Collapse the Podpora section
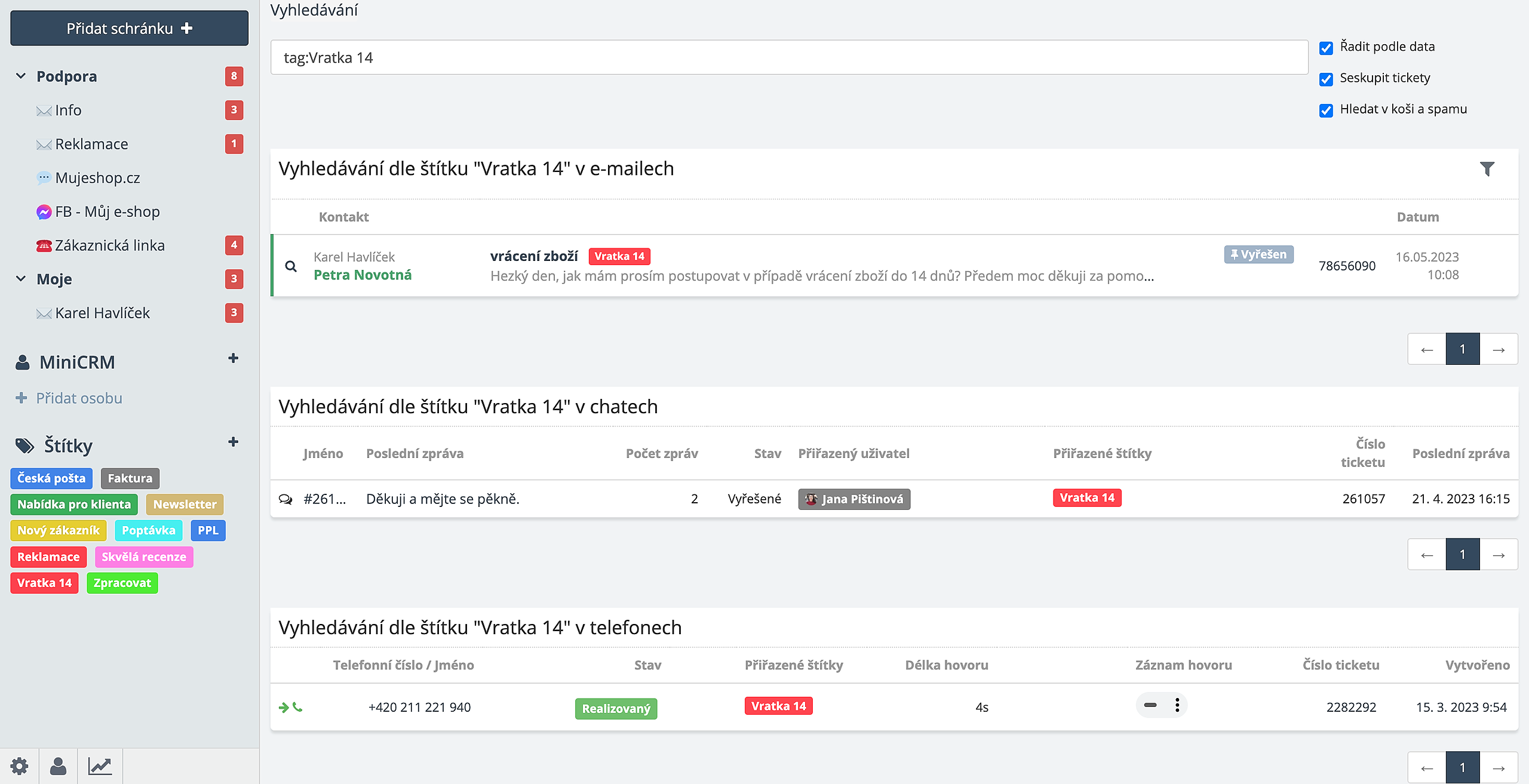The height and width of the screenshot is (784, 1529). click(21, 76)
